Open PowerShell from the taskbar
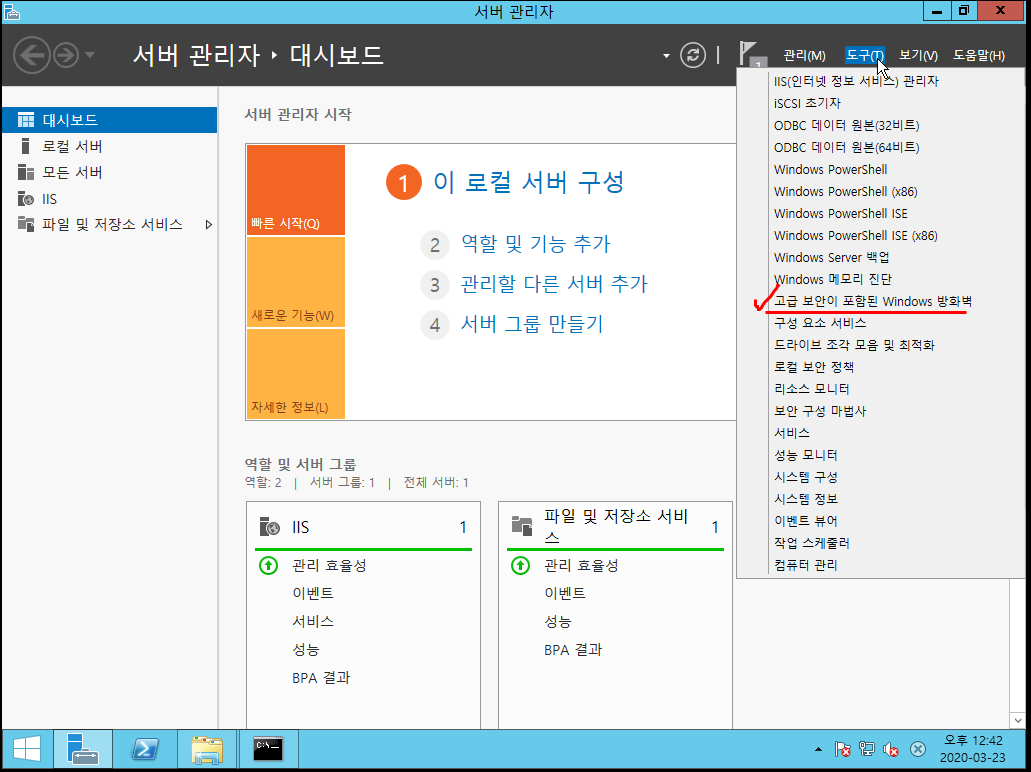The height and width of the screenshot is (772, 1031). click(145, 749)
